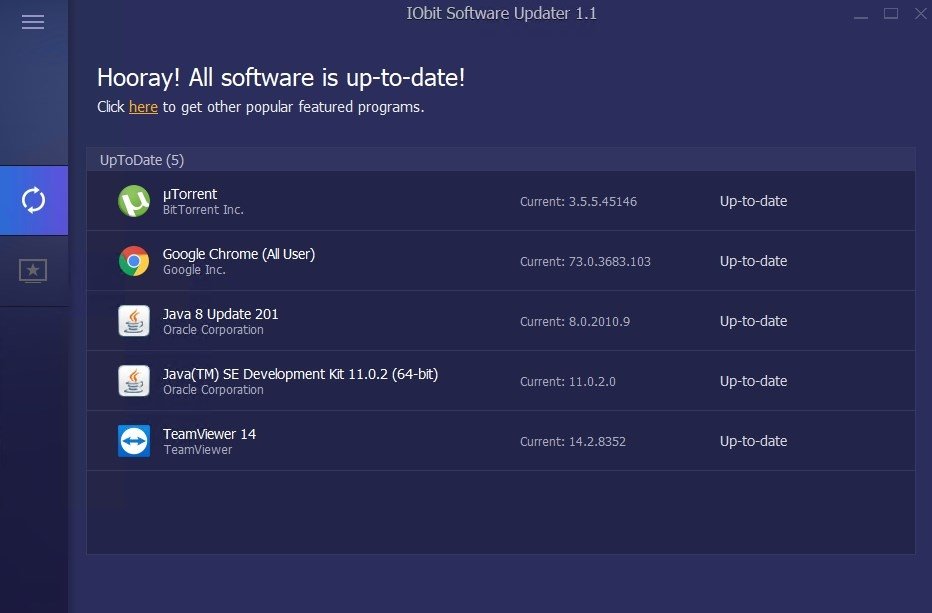932x613 pixels.
Task: Click the Google Chrome app icon
Action: click(134, 261)
